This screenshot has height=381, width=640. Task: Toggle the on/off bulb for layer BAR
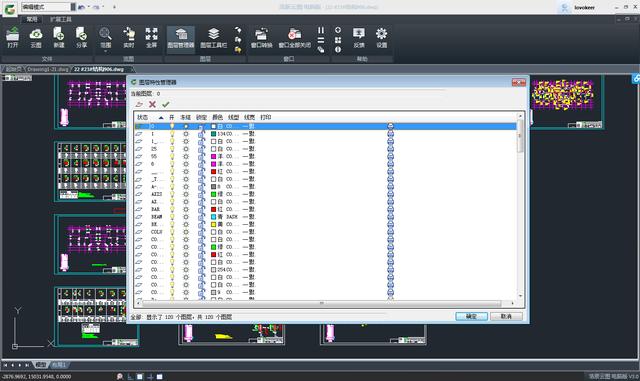pyautogui.click(x=172, y=209)
